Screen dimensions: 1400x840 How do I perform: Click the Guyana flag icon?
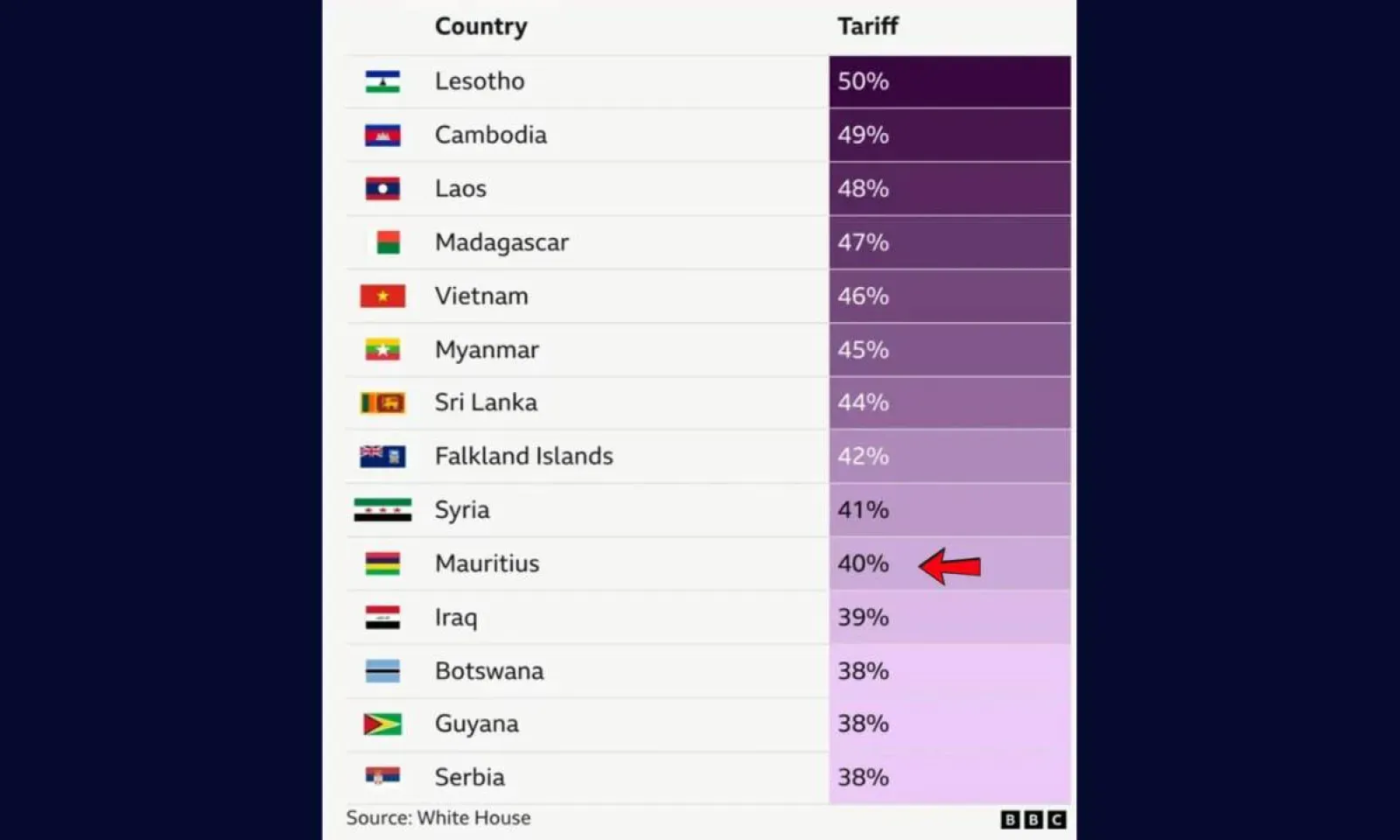click(x=382, y=724)
